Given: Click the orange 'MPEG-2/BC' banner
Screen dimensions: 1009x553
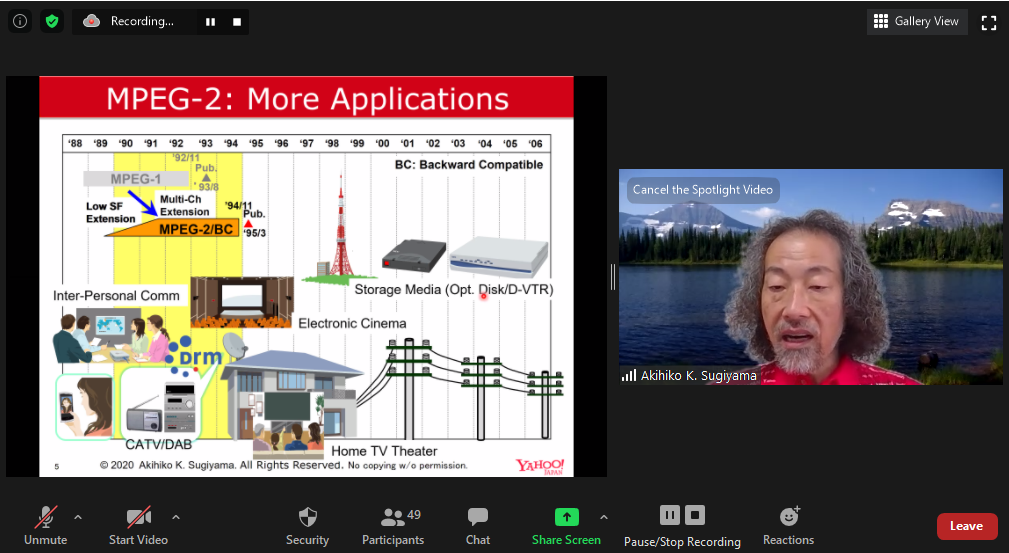Looking at the screenshot, I should pyautogui.click(x=172, y=227).
